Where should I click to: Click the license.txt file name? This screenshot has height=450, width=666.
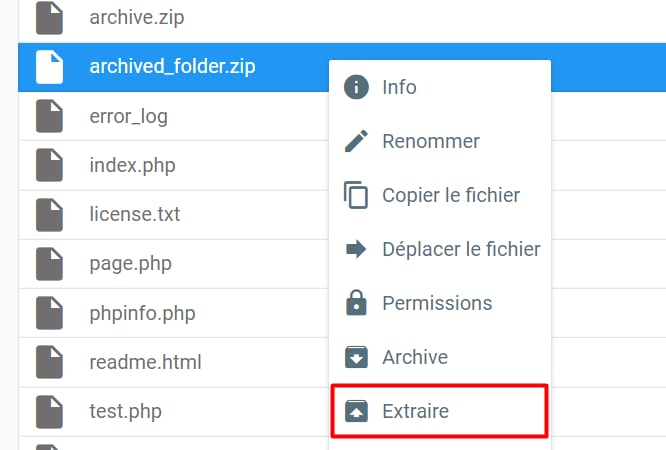point(134,214)
